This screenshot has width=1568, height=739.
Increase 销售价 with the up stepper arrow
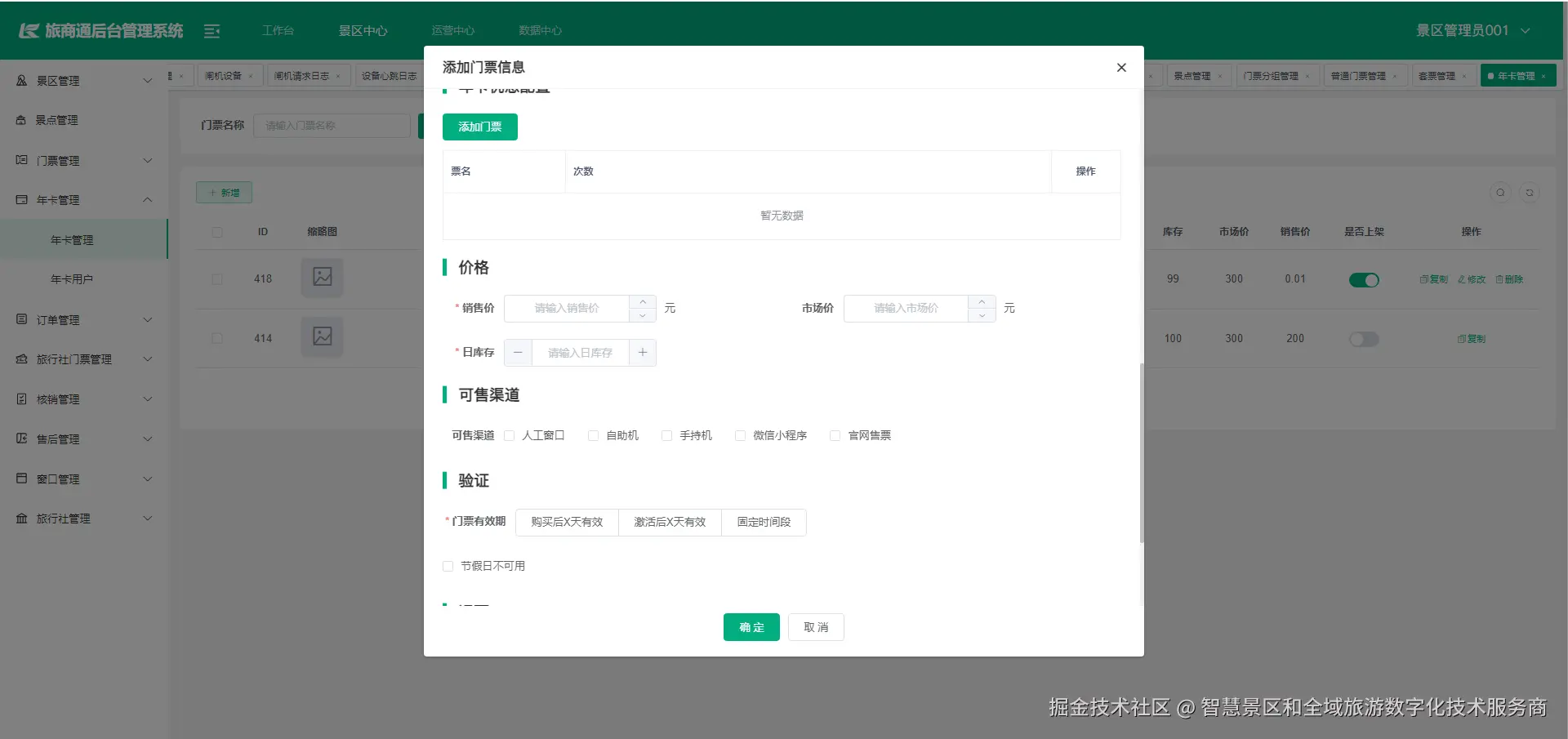coord(643,303)
